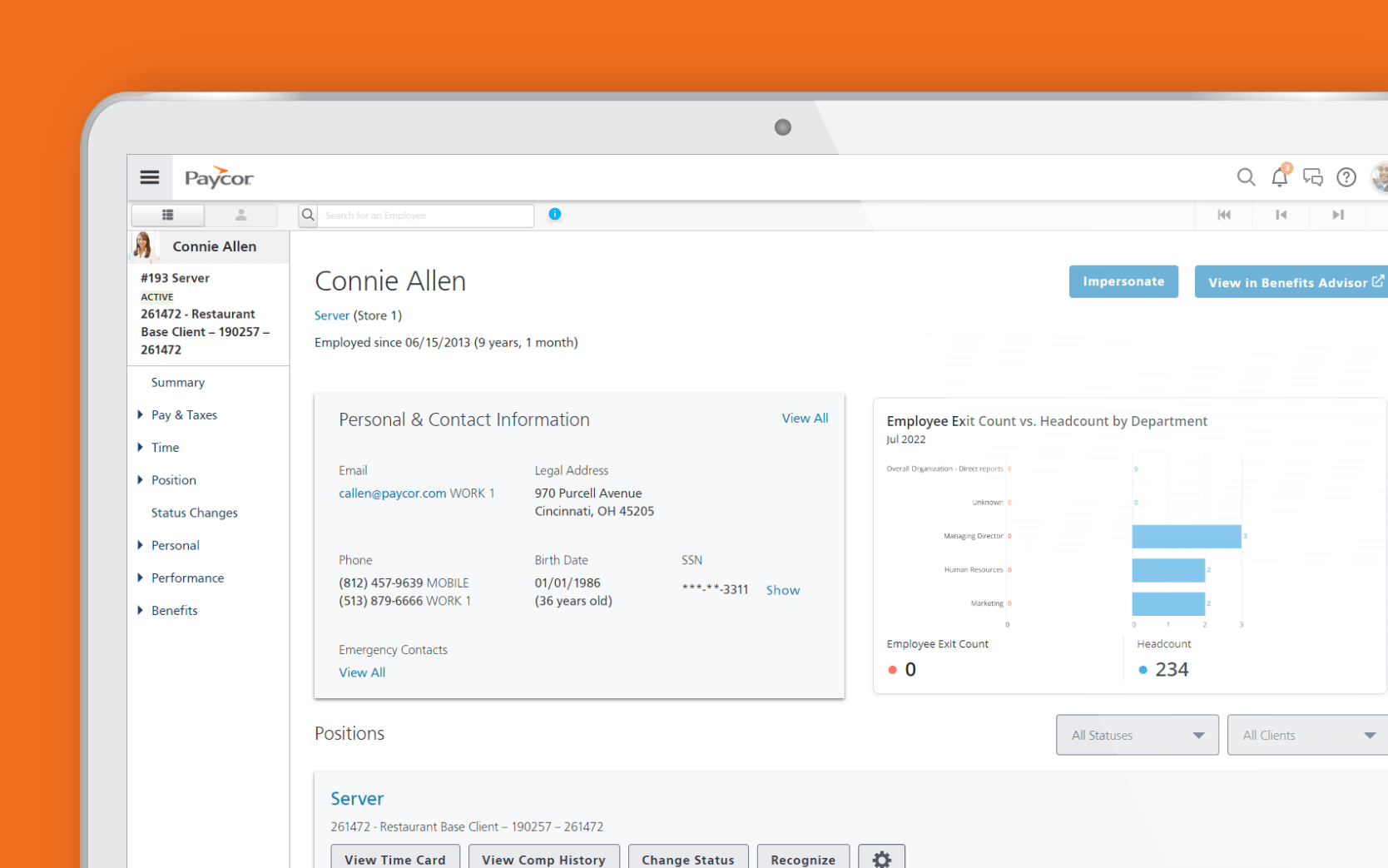Click the '#193 Server' text
The height and width of the screenshot is (868, 1388).
click(x=175, y=278)
